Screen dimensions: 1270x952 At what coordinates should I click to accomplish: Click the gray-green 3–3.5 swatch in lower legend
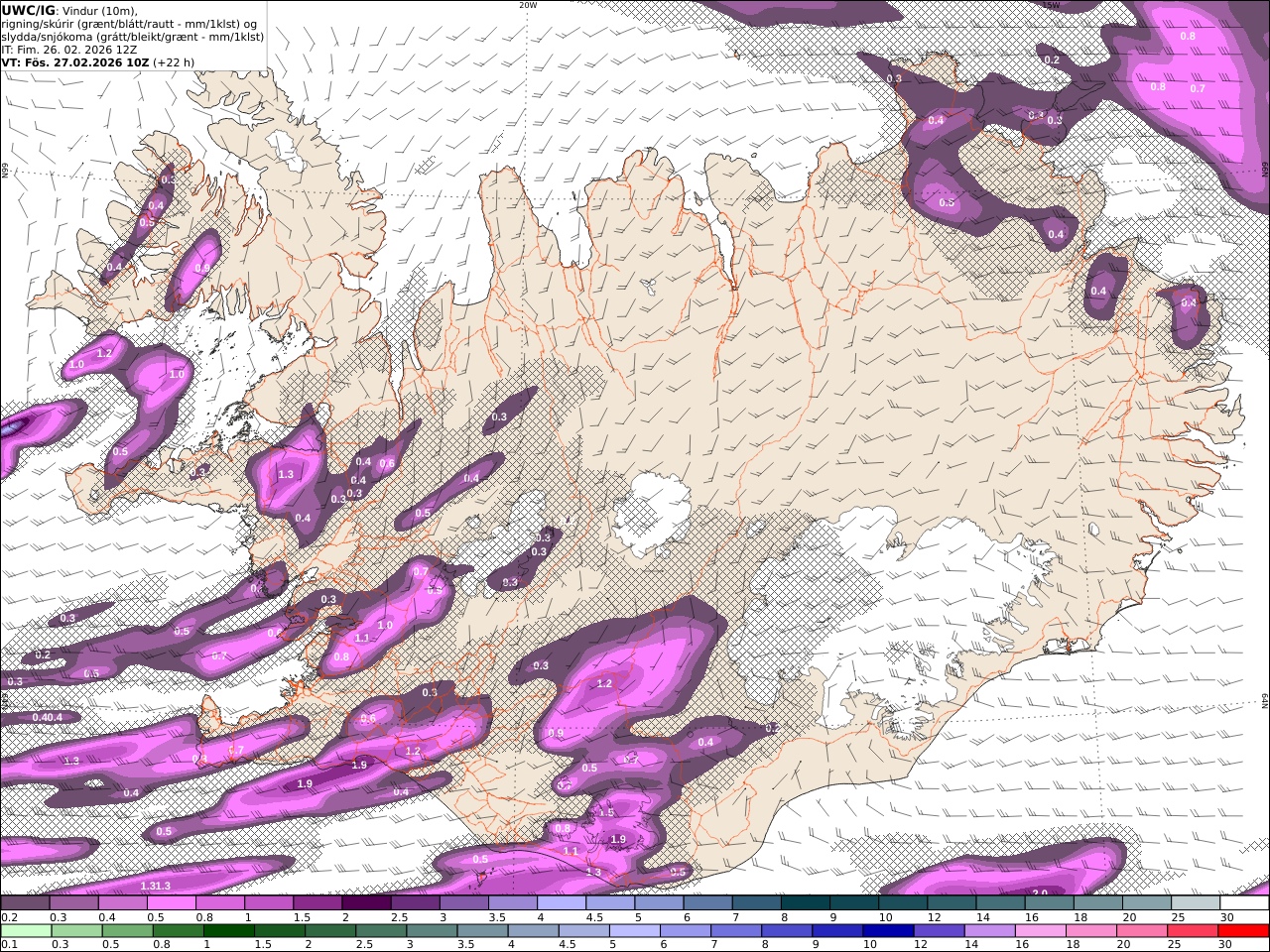(x=432, y=931)
